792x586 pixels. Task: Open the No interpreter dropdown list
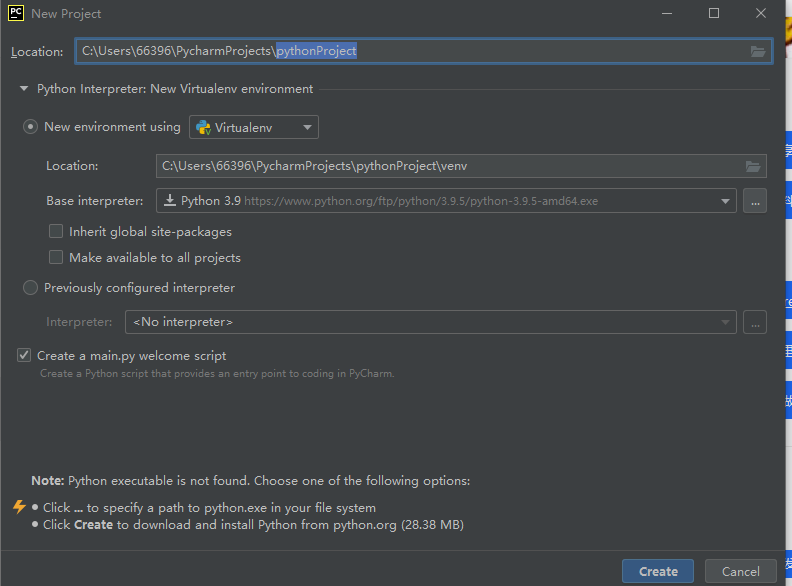point(430,322)
